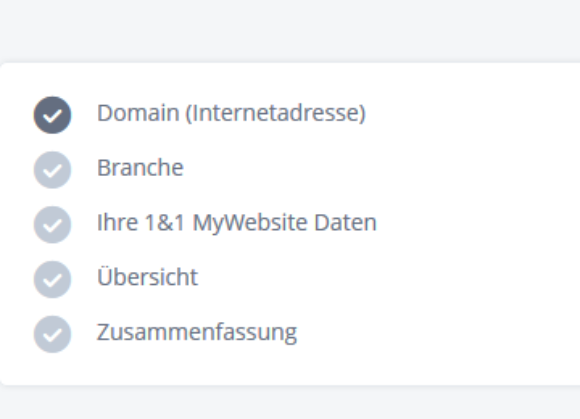Click the dark checkmark circle beside Domain
The width and height of the screenshot is (580, 419).
pos(53,115)
